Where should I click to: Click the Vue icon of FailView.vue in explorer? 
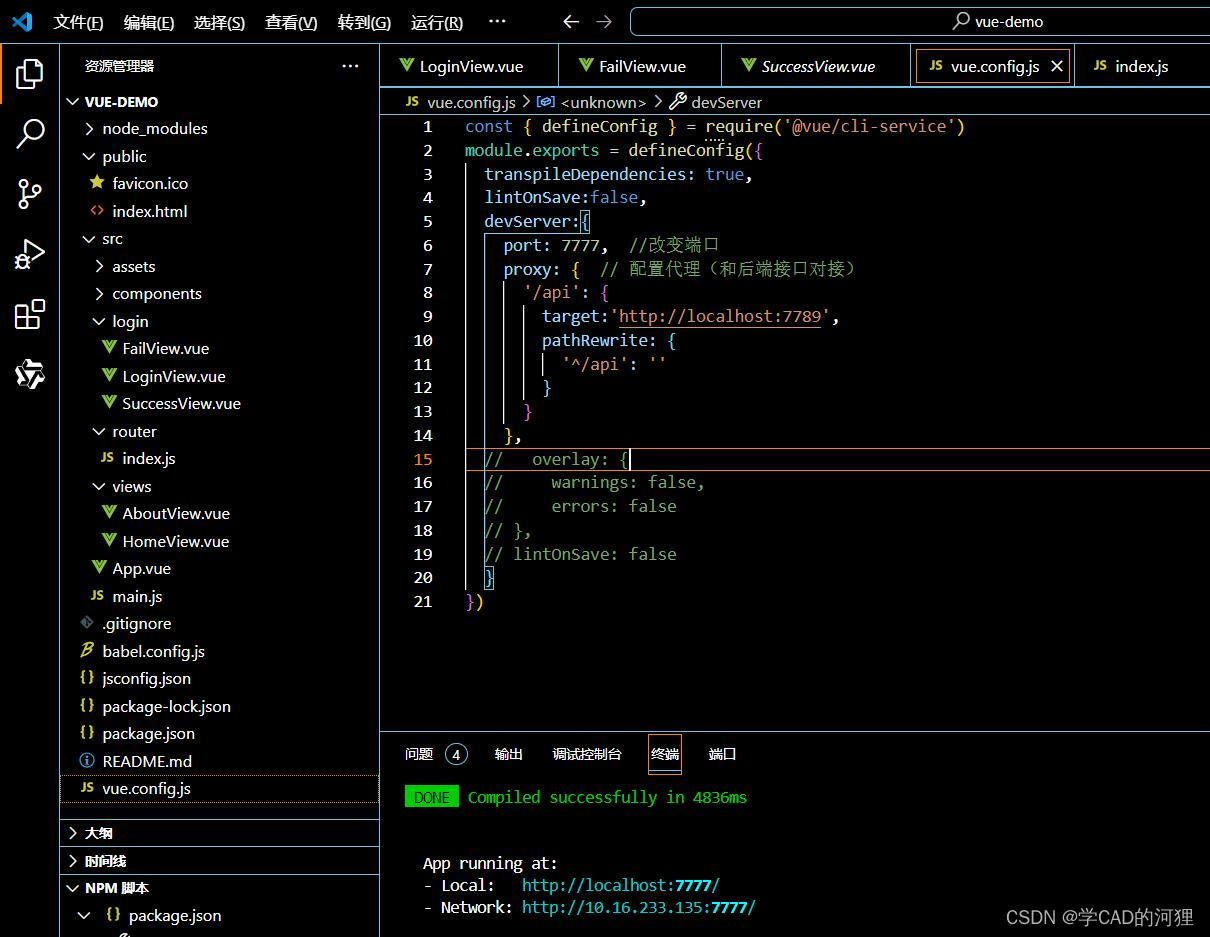click(109, 348)
